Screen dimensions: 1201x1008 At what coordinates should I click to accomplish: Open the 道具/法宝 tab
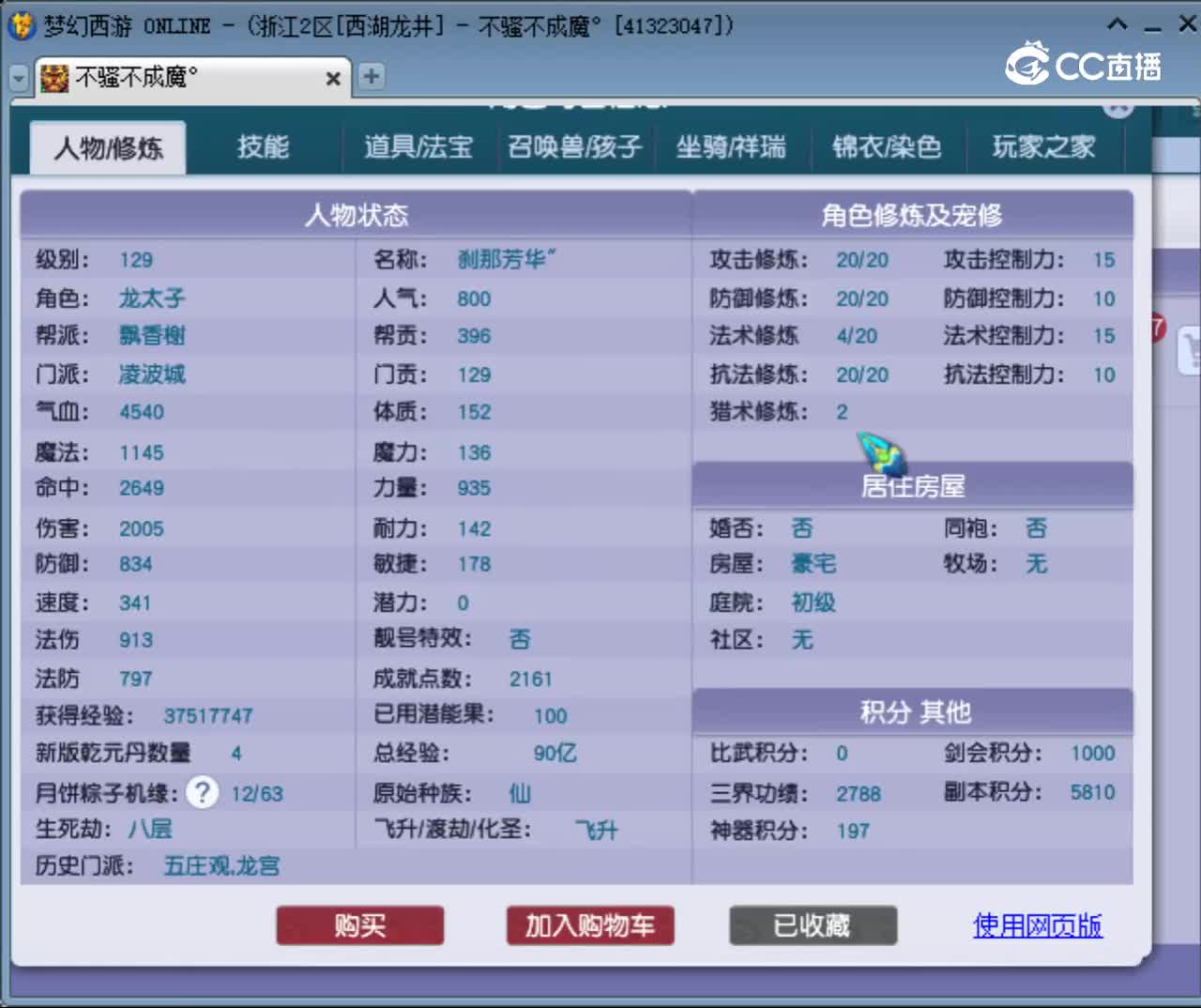point(418,147)
